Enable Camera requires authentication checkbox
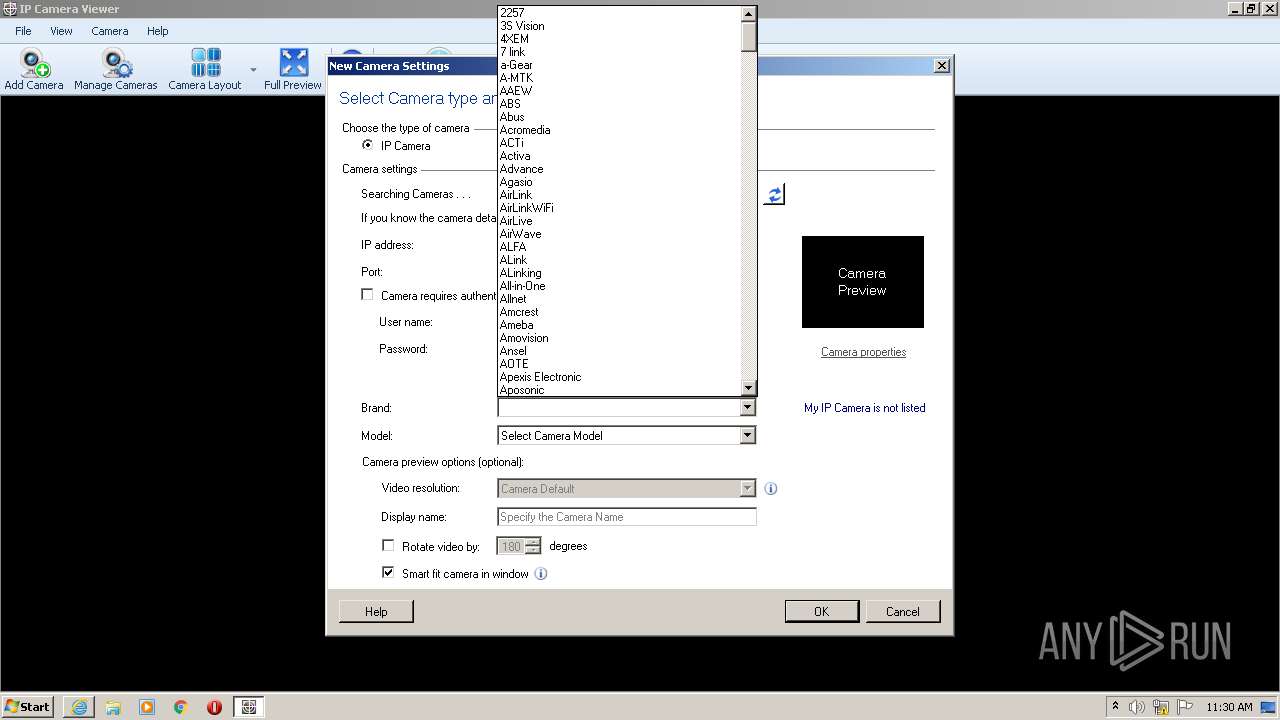The height and width of the screenshot is (720, 1280). click(x=367, y=295)
